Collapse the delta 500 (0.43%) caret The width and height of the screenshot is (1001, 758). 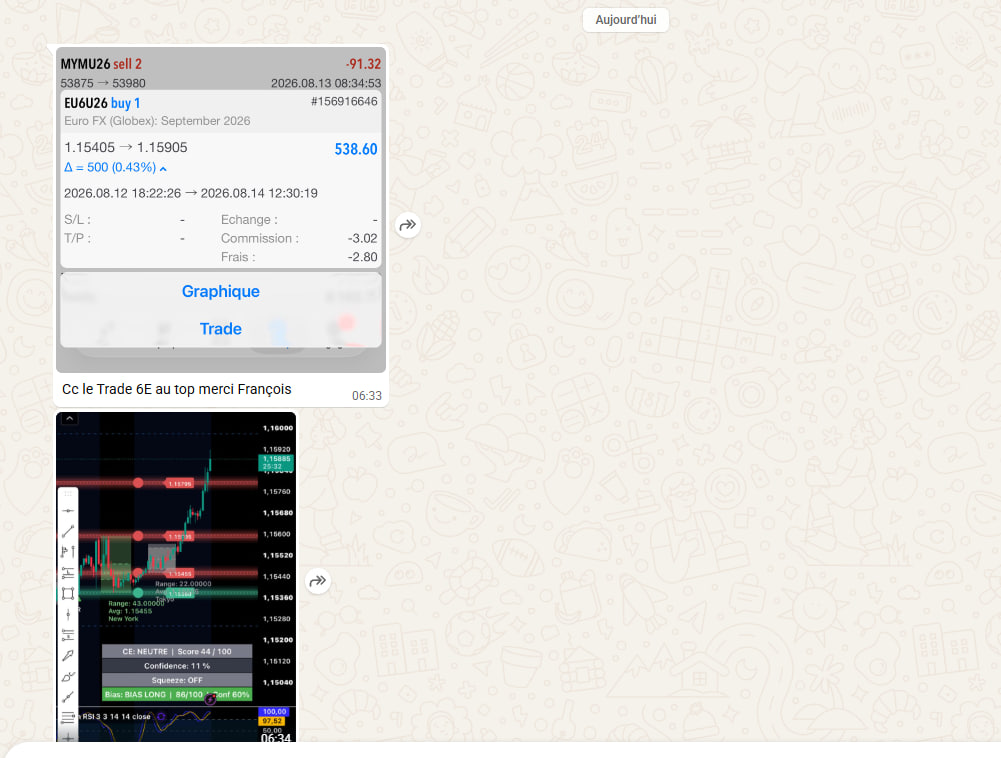pos(163,169)
